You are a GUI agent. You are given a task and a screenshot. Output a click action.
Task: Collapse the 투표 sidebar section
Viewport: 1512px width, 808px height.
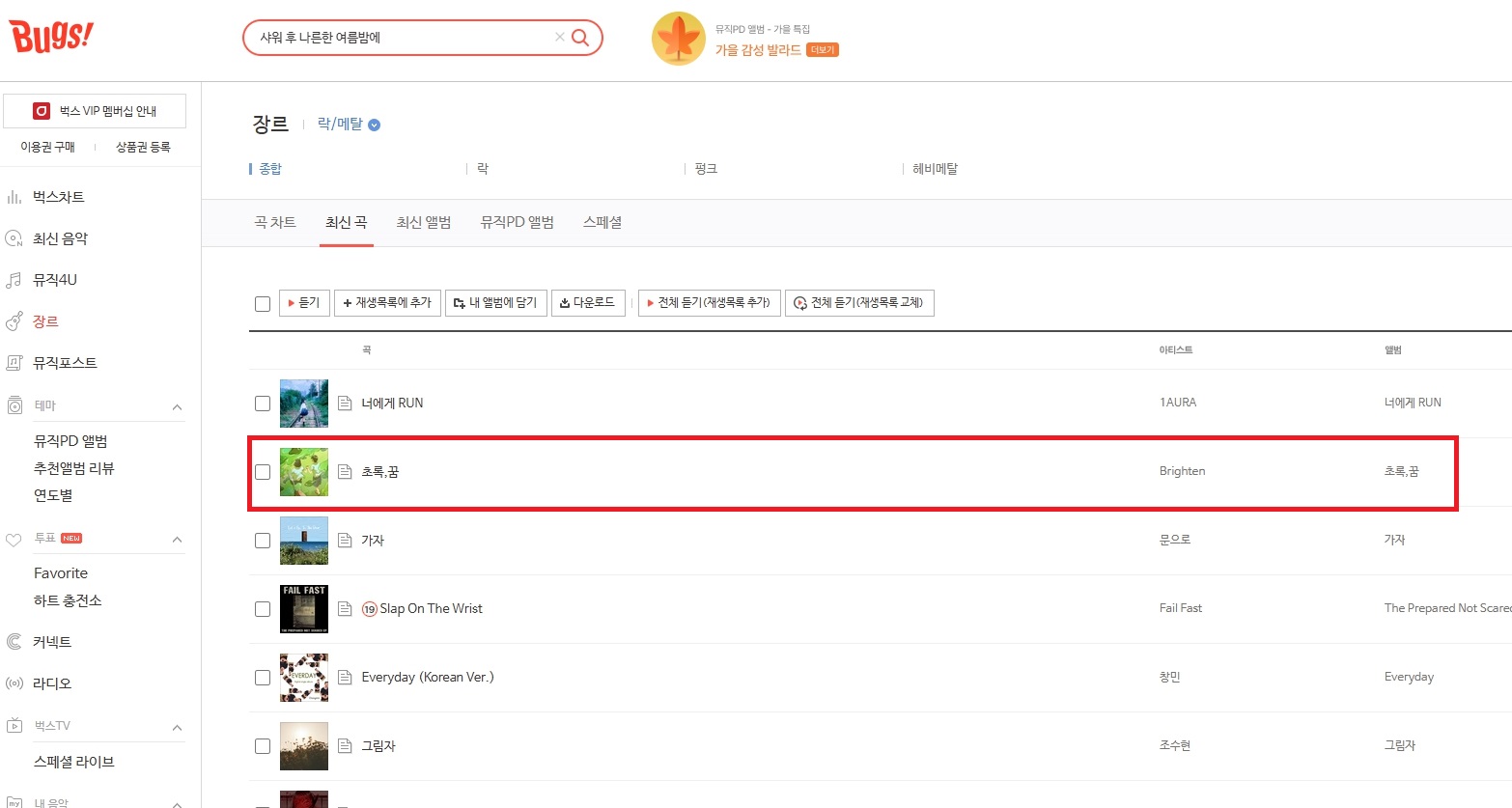177,540
